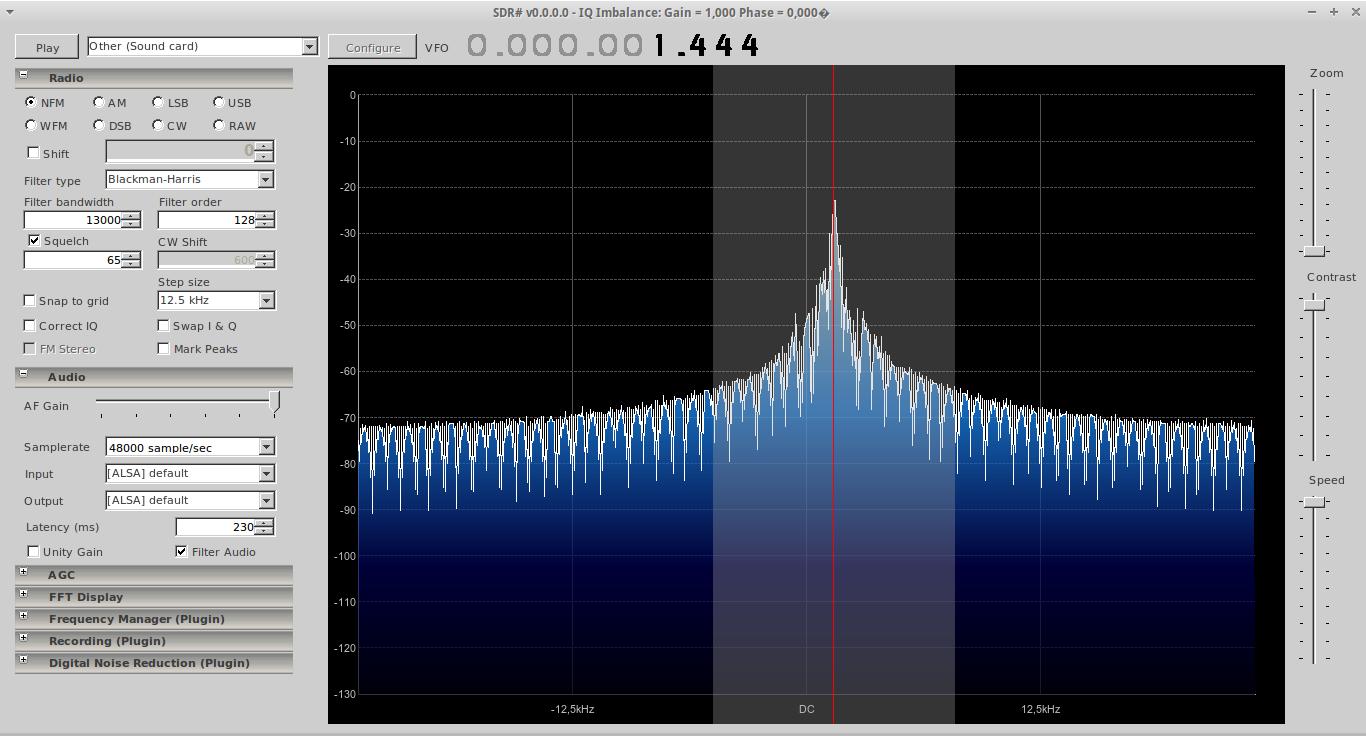Open the Configure button
The height and width of the screenshot is (736, 1366).
pyautogui.click(x=372, y=47)
